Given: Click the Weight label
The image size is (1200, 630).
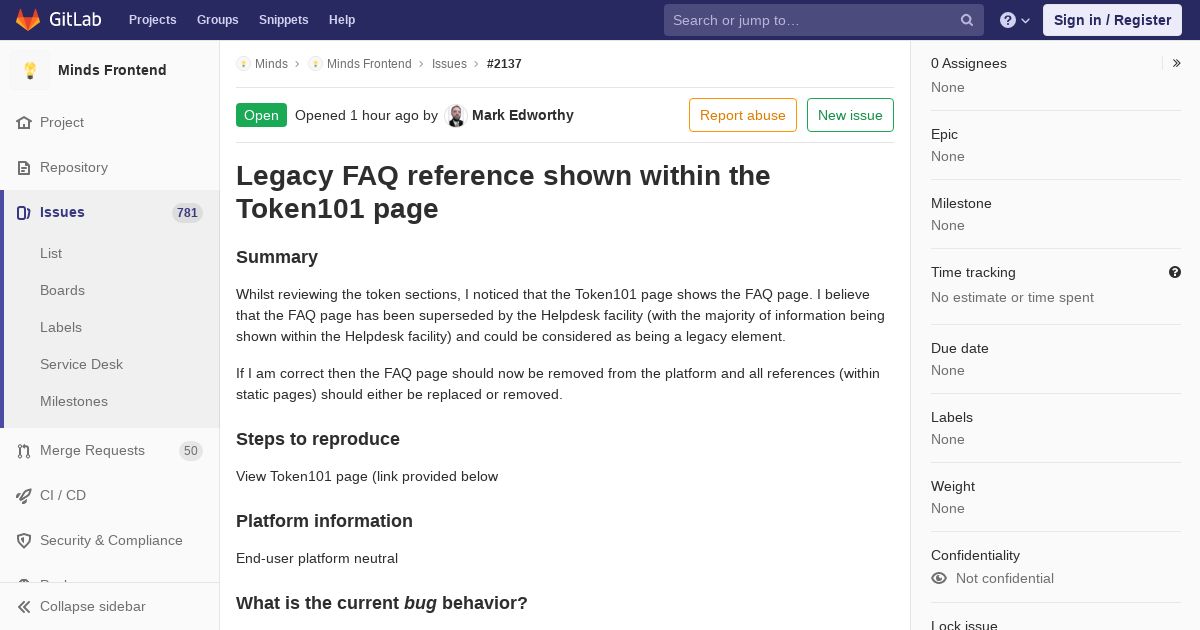Looking at the screenshot, I should (953, 486).
